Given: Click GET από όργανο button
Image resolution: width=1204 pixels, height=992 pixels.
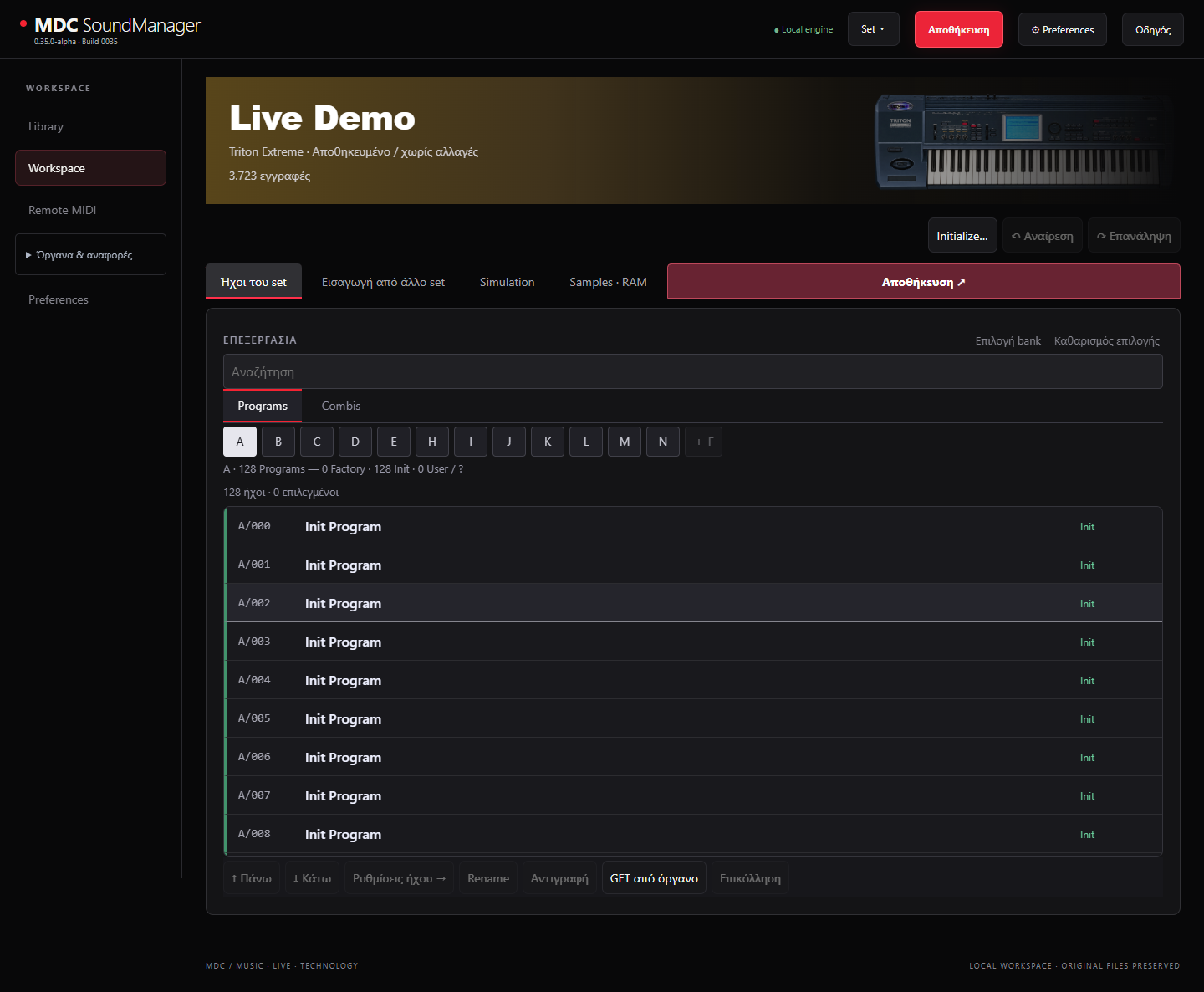Looking at the screenshot, I should pos(654,878).
